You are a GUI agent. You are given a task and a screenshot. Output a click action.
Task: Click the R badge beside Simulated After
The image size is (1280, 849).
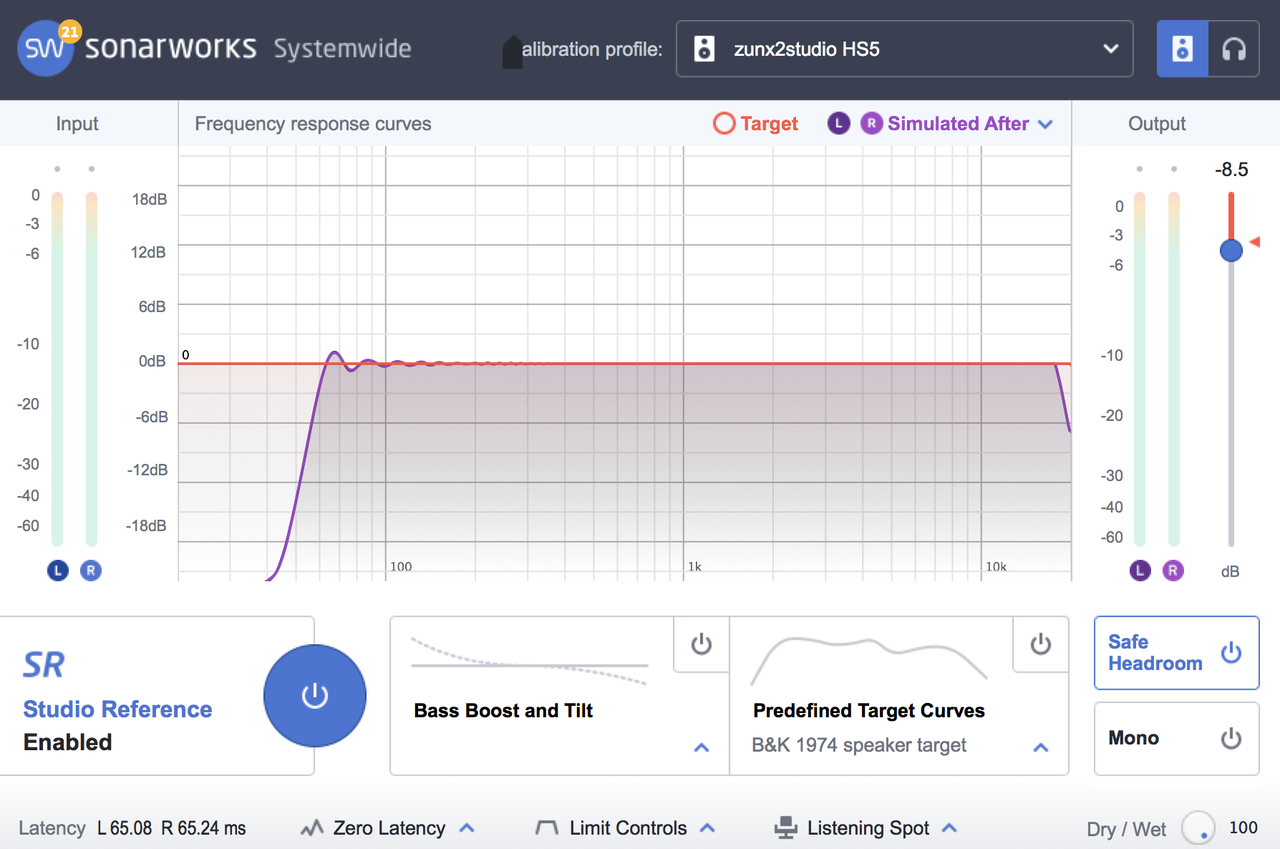pyautogui.click(x=872, y=124)
